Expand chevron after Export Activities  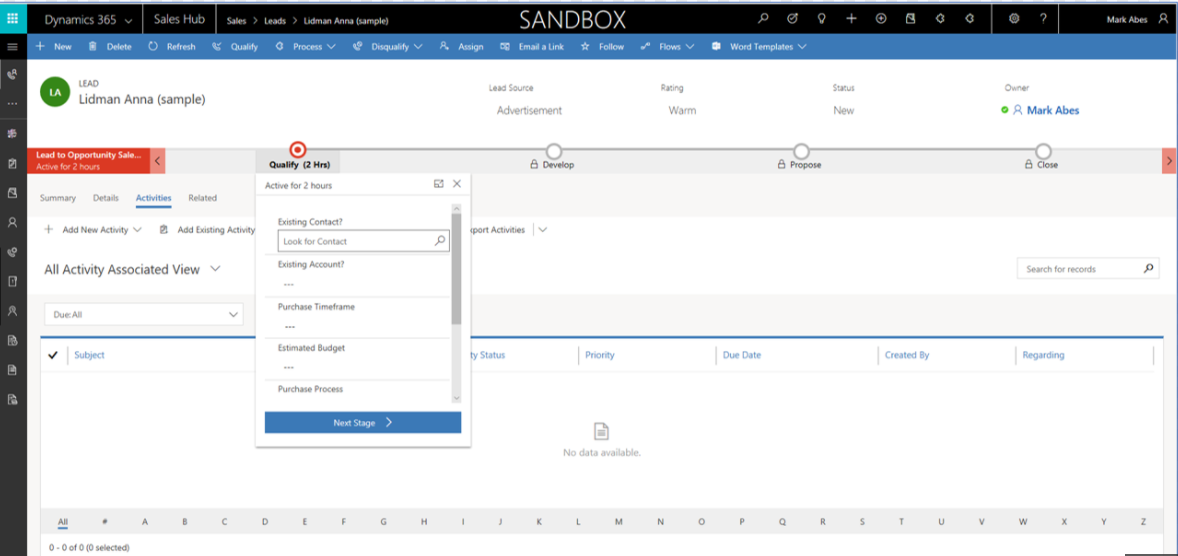[x=543, y=230]
